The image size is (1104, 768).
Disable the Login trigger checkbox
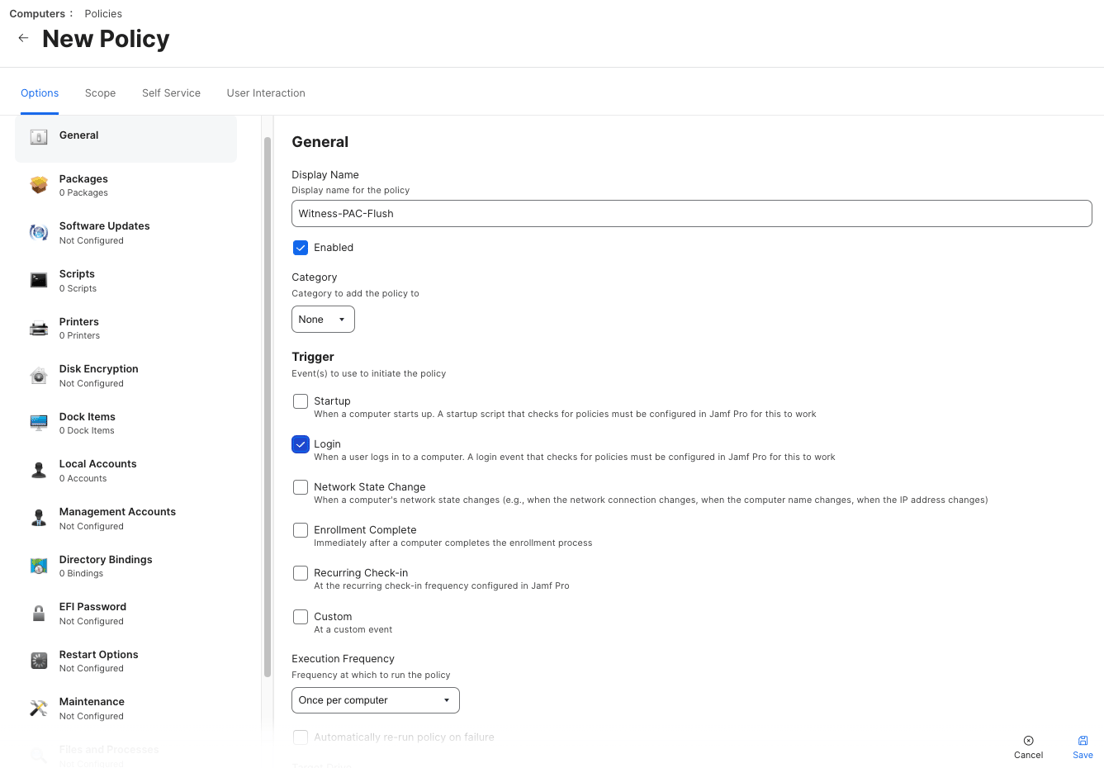point(301,444)
